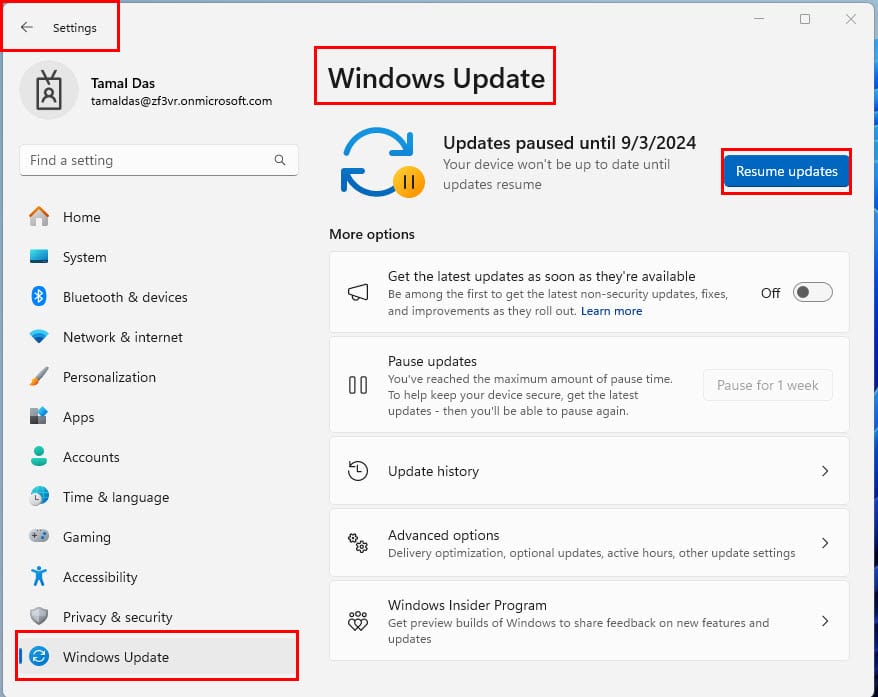Click Resume updates button

786,171
